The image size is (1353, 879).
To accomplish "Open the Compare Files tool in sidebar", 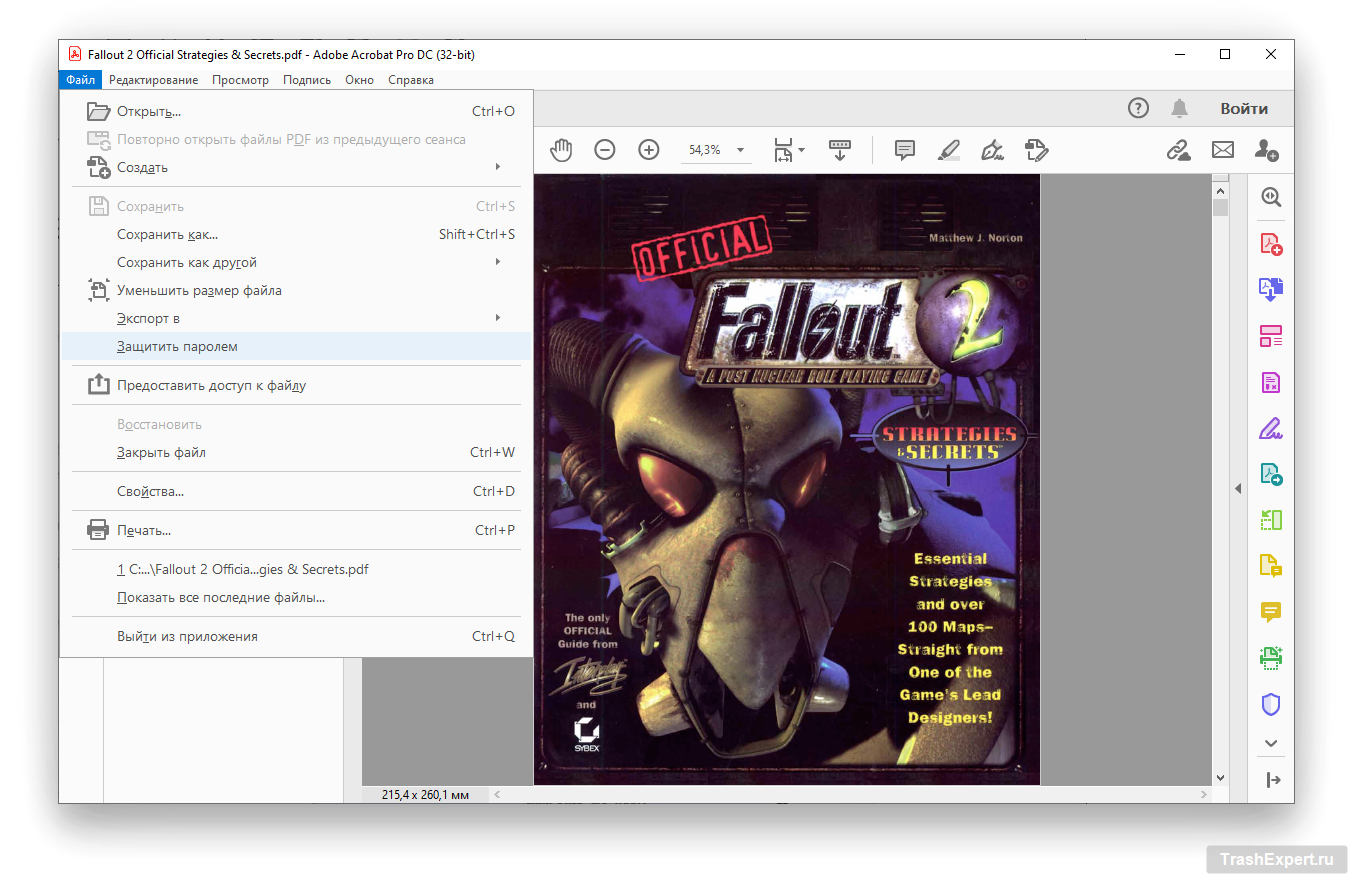I will pyautogui.click(x=1271, y=520).
